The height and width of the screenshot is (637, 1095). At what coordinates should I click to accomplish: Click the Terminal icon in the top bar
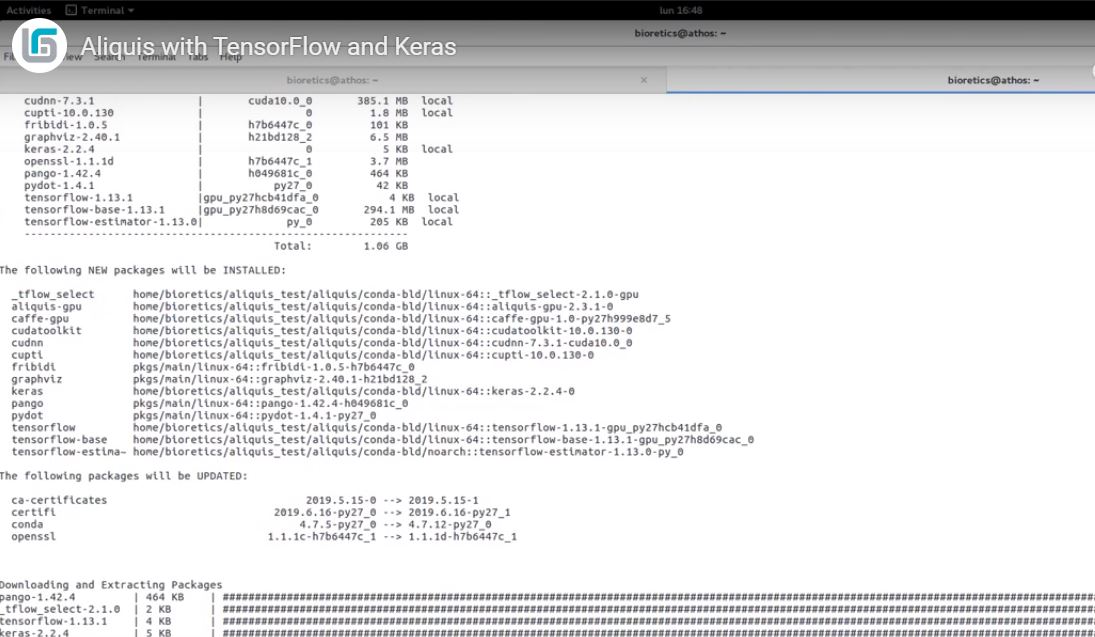coord(70,10)
